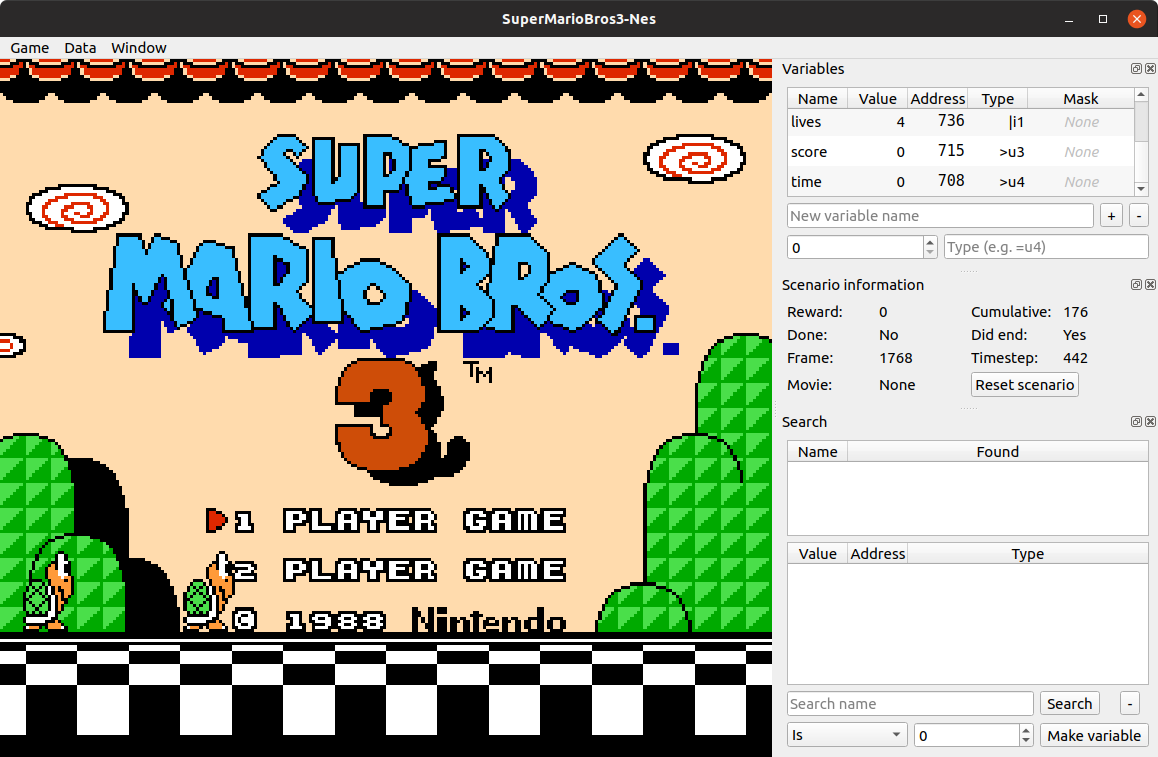This screenshot has height=757, width=1158.
Task: Maximize the SuperMarioBros3-Nes window
Action: pos(1103,19)
